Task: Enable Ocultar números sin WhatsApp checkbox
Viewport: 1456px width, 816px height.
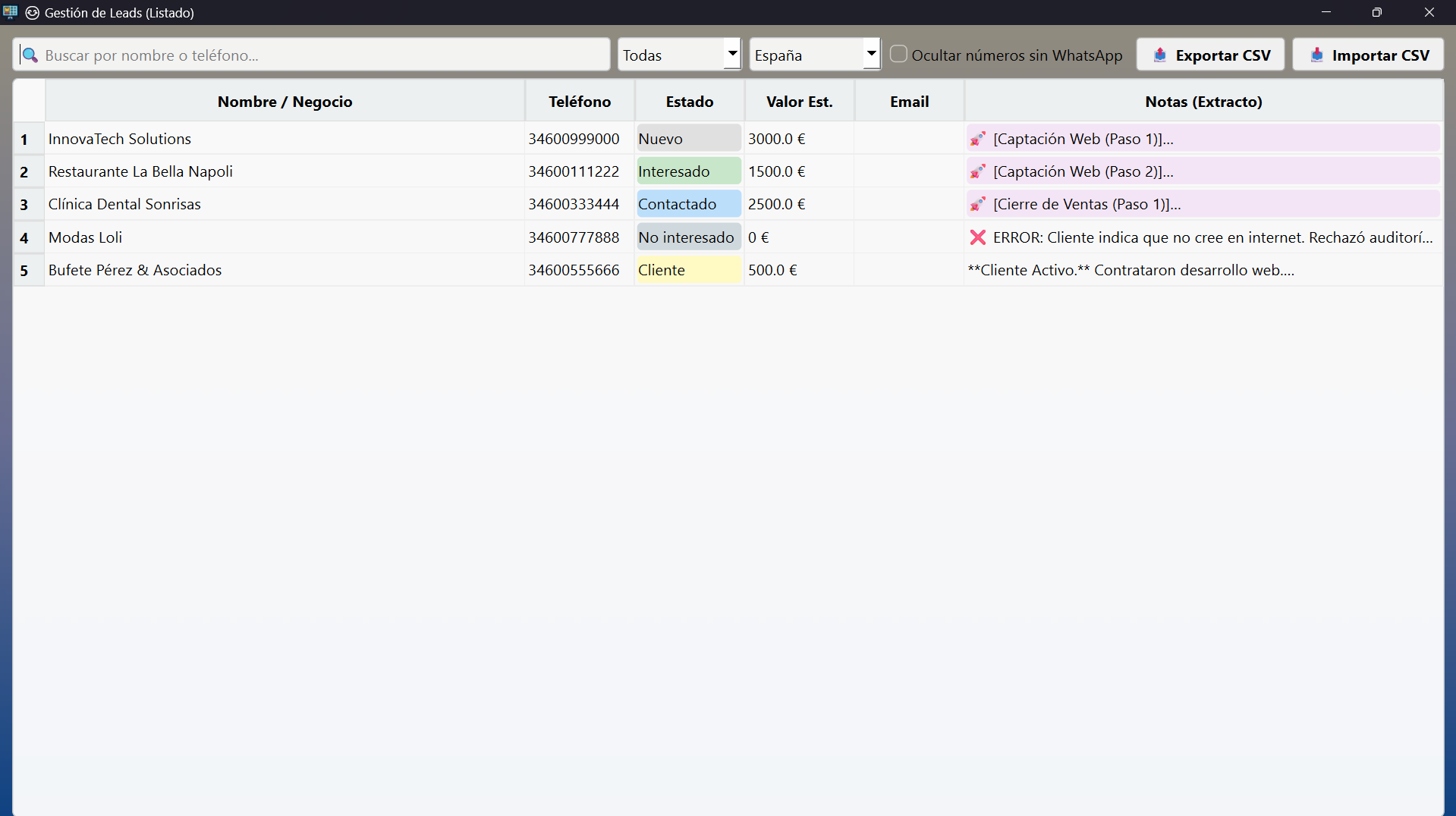Action: tap(898, 55)
